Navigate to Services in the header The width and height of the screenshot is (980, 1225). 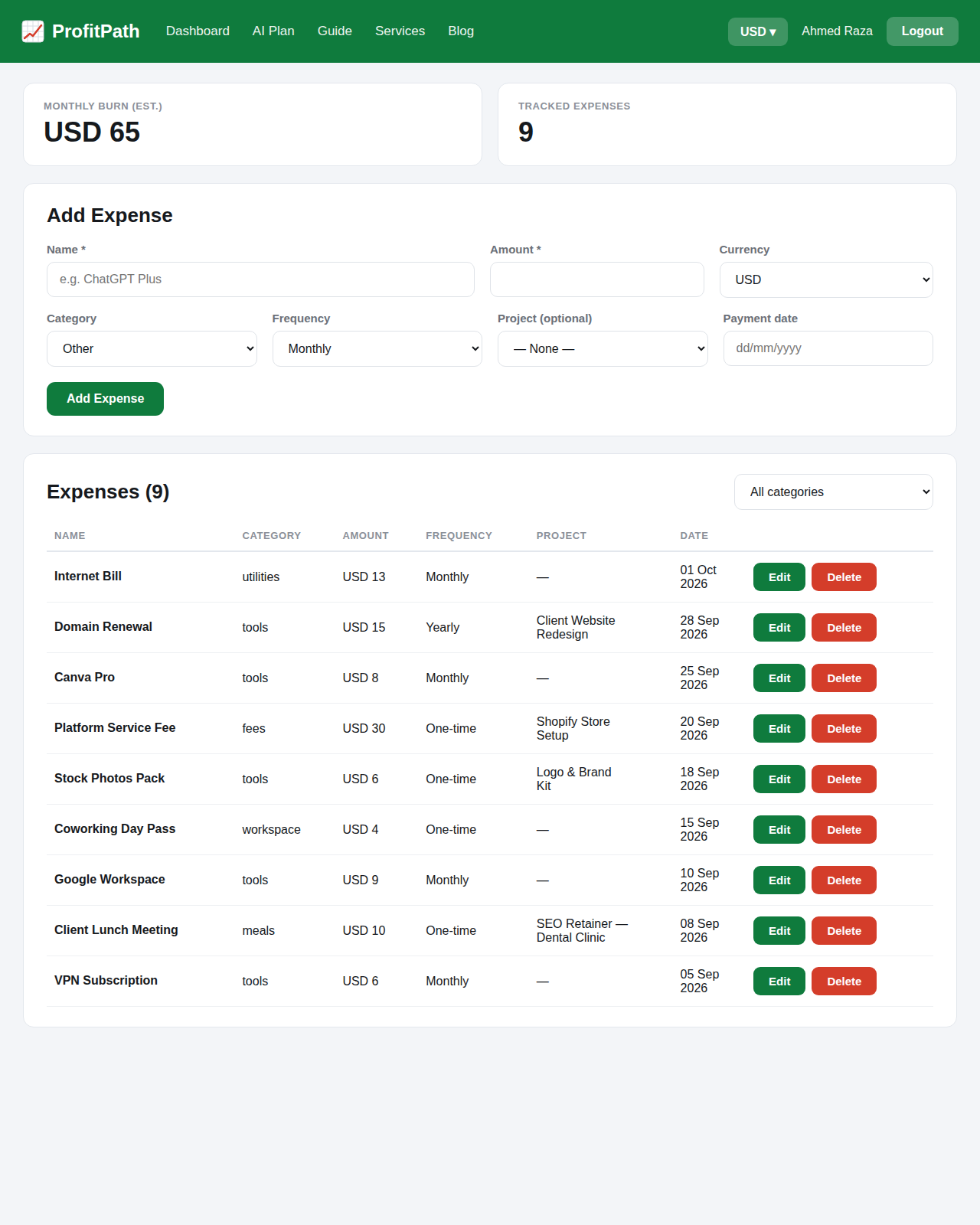click(400, 31)
